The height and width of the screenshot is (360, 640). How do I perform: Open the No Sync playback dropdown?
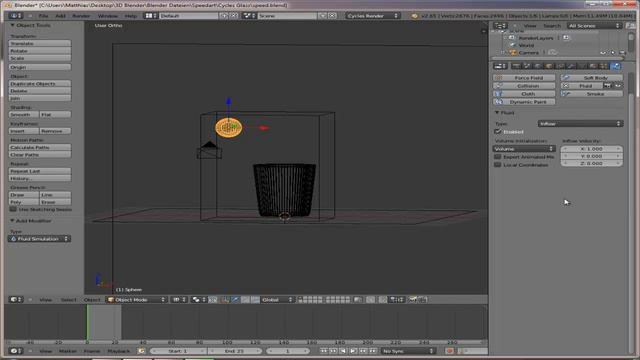click(x=408, y=351)
